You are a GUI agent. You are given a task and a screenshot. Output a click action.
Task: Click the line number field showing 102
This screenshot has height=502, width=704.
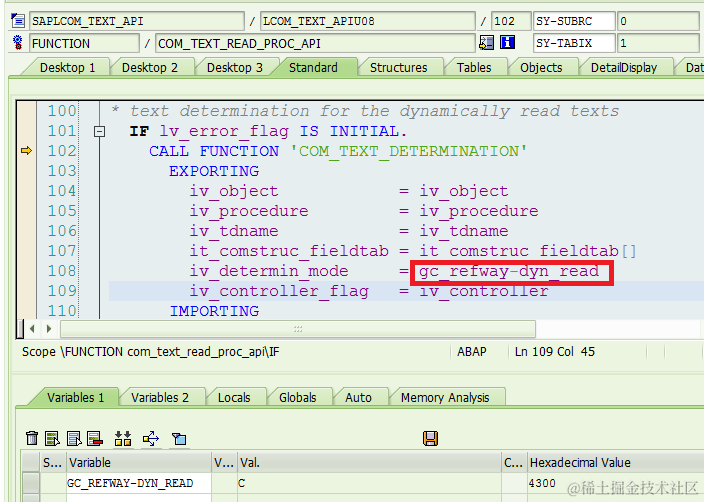pyautogui.click(x=510, y=21)
